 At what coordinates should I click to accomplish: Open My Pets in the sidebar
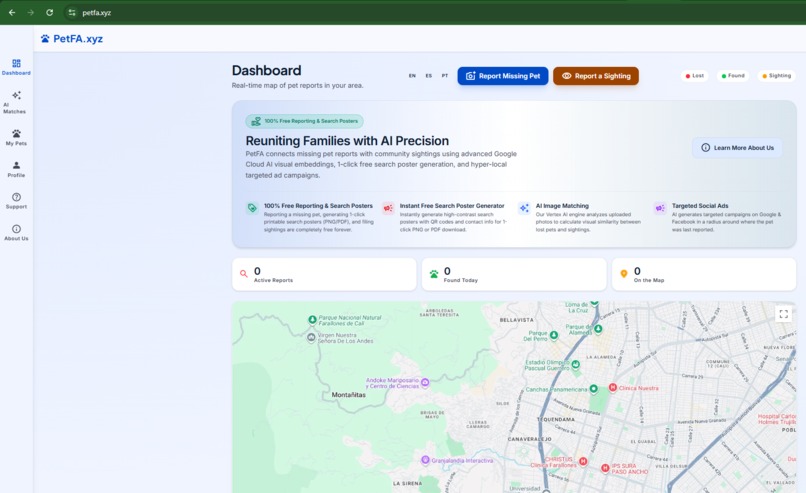16,137
